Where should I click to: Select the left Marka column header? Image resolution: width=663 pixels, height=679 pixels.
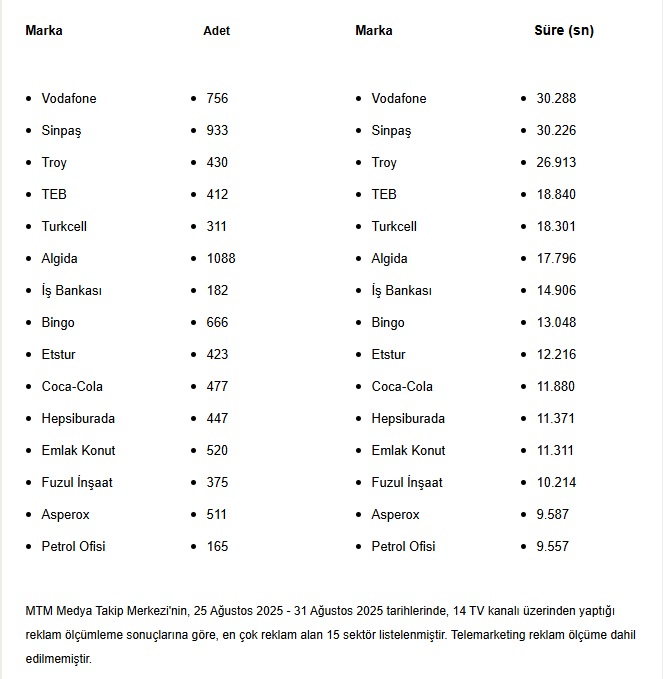tap(44, 31)
